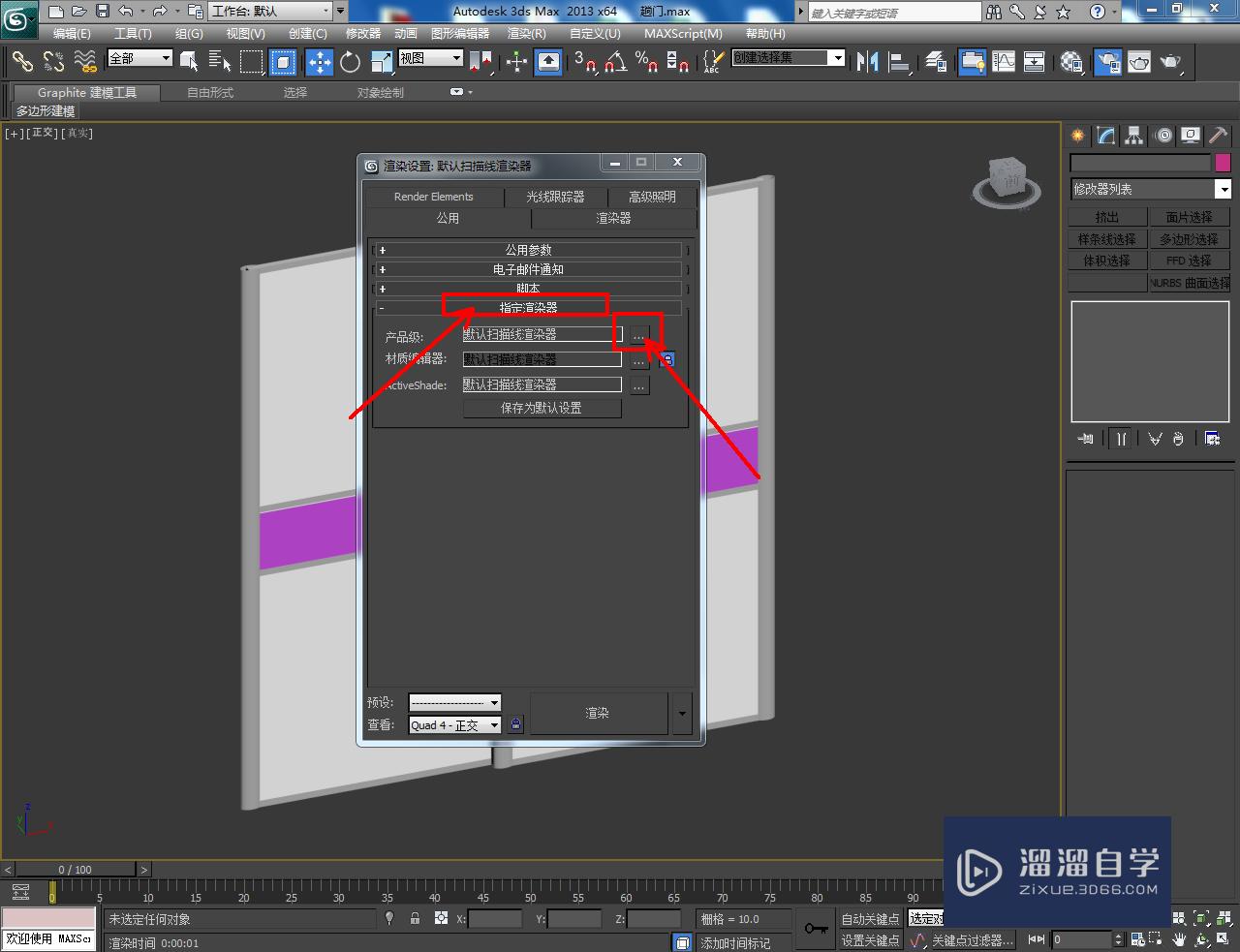
Task: Open the 预设 preset dropdown
Action: pos(454,702)
